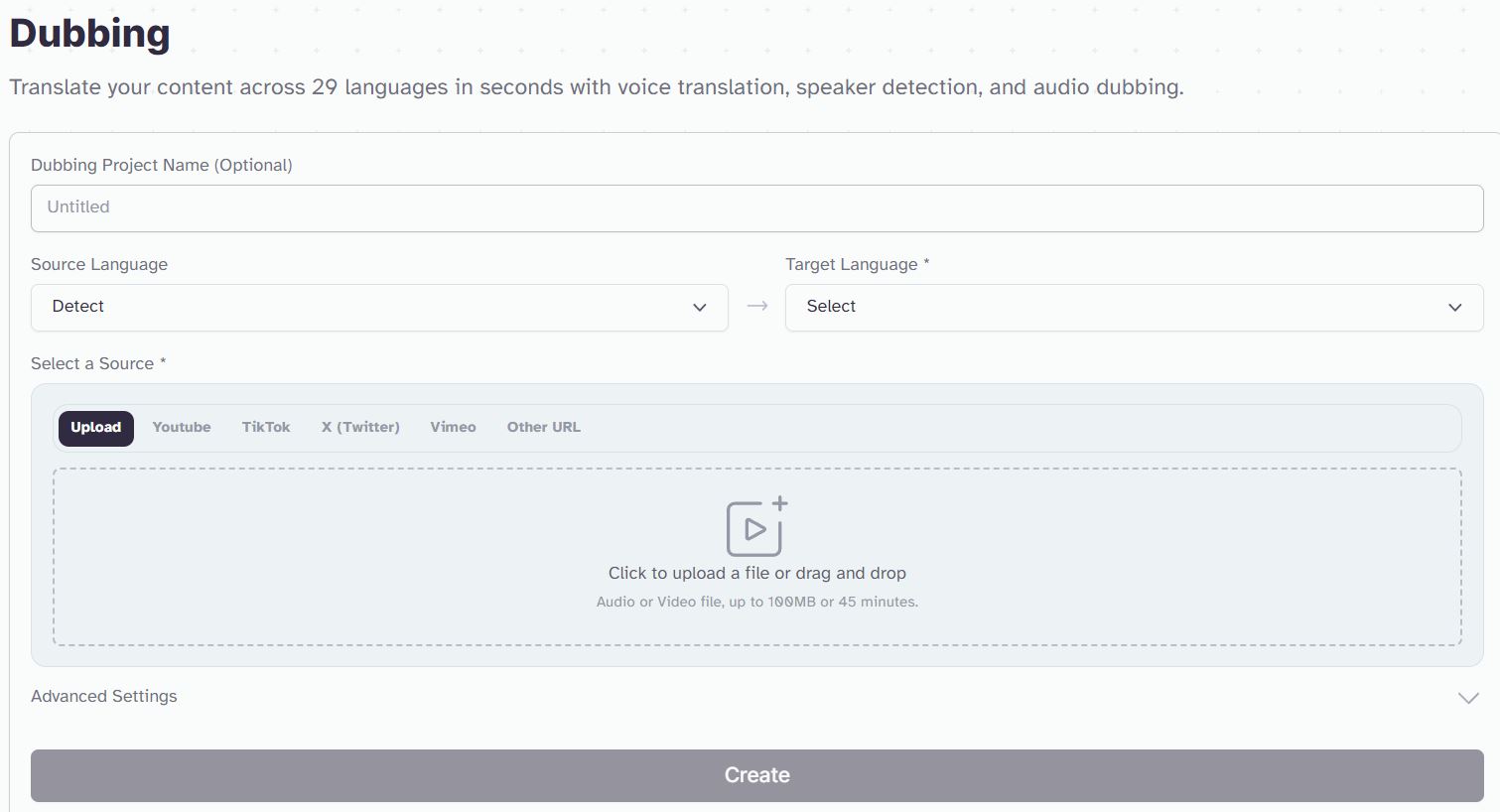Expand Advanced Settings chevron
The image size is (1500, 812).
1468,698
